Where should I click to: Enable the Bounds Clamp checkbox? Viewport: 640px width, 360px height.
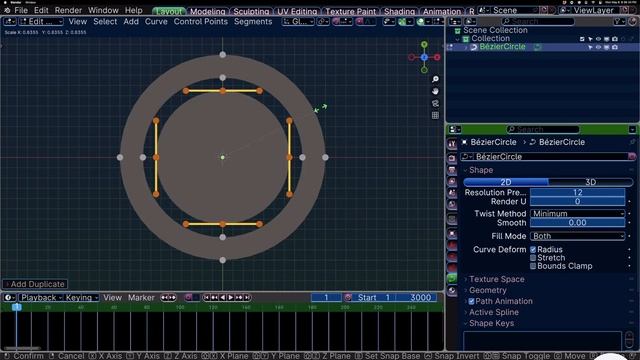[x=533, y=266]
